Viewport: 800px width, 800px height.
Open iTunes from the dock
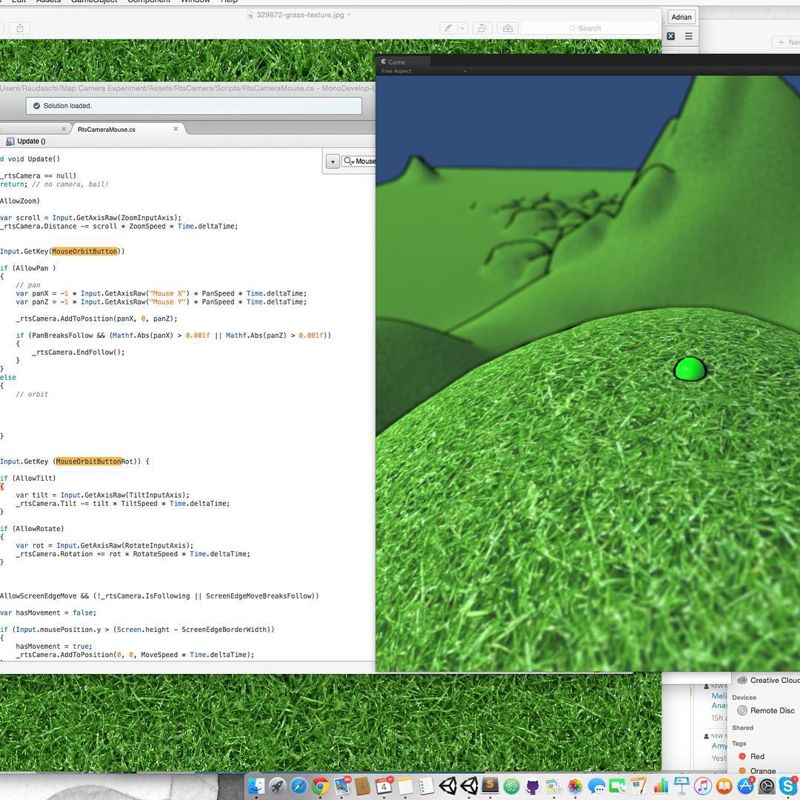coord(703,787)
